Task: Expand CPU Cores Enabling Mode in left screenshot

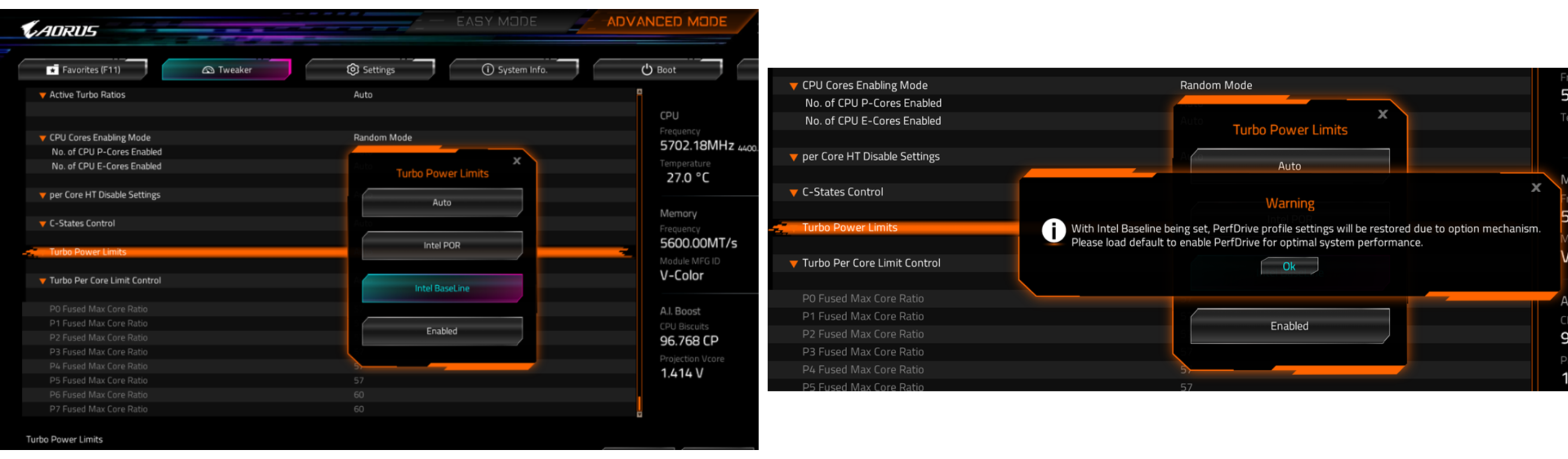Action: pos(42,138)
